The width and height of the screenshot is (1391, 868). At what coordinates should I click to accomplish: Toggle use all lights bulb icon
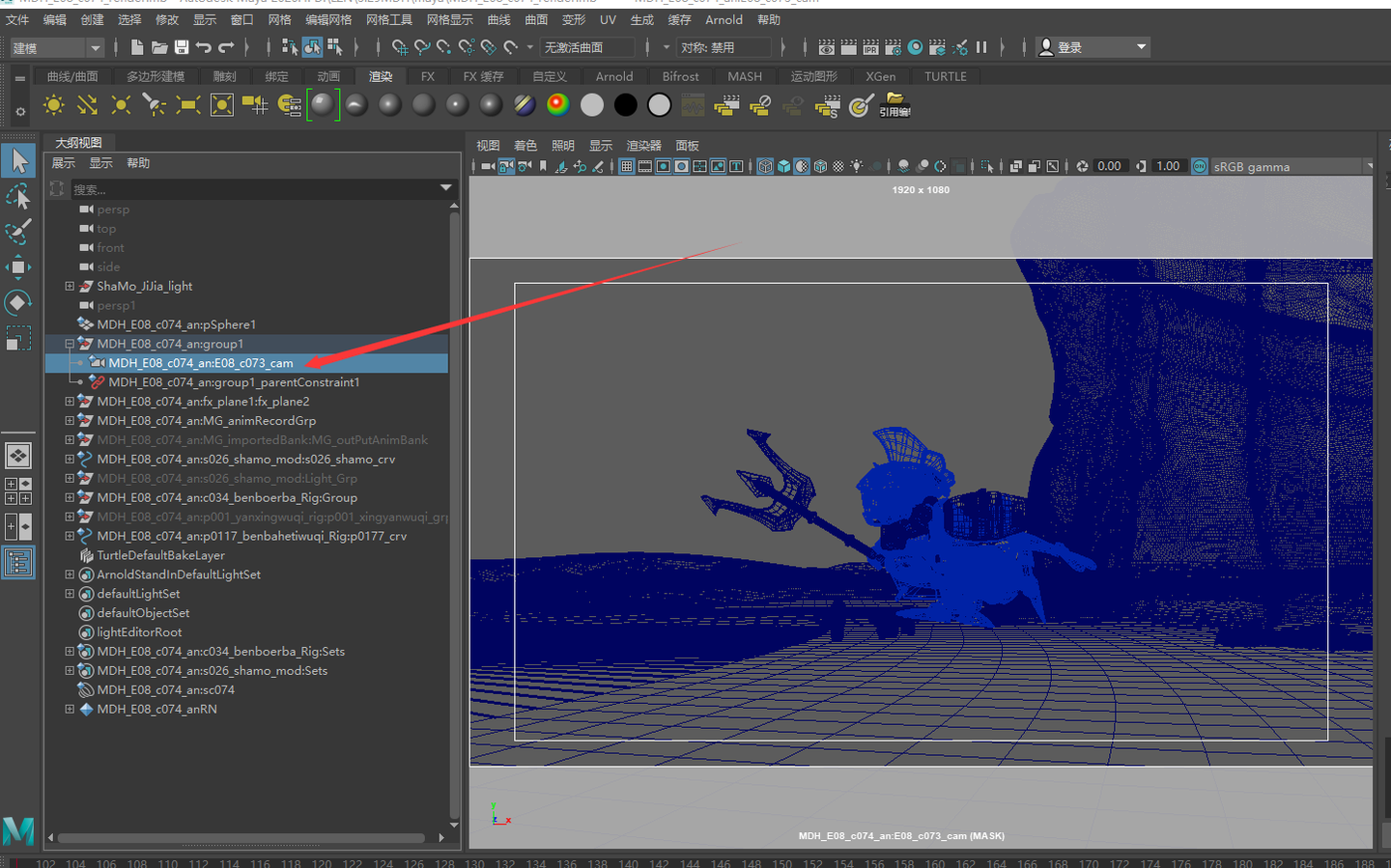857,166
